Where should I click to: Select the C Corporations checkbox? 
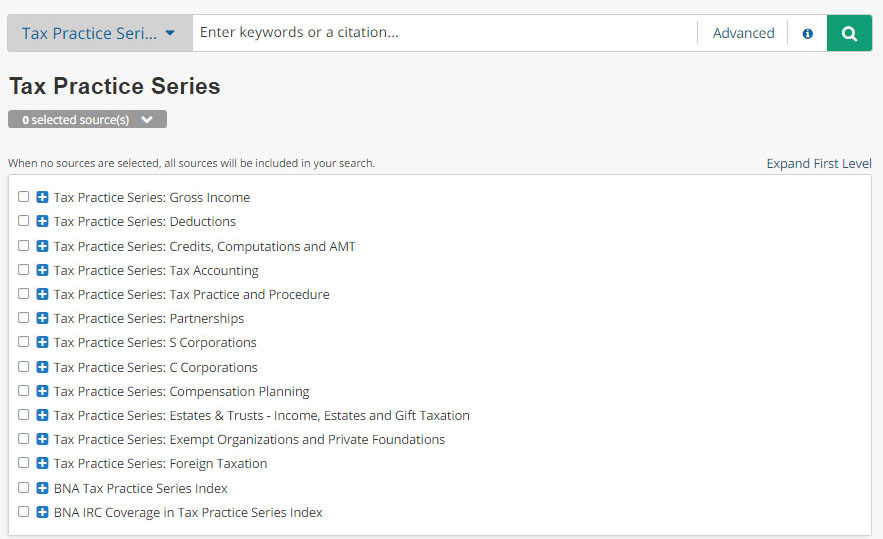[24, 366]
